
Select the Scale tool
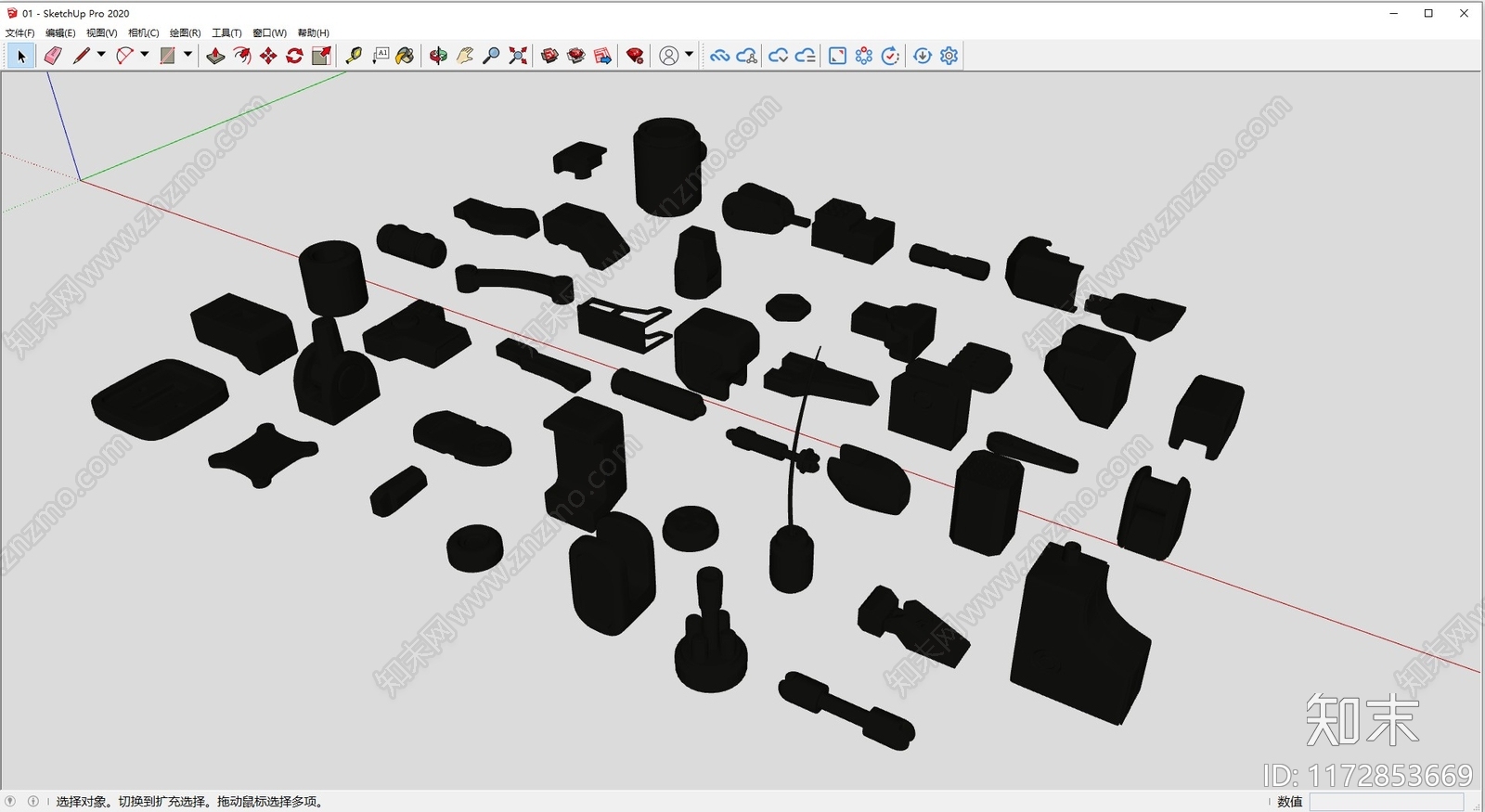321,56
